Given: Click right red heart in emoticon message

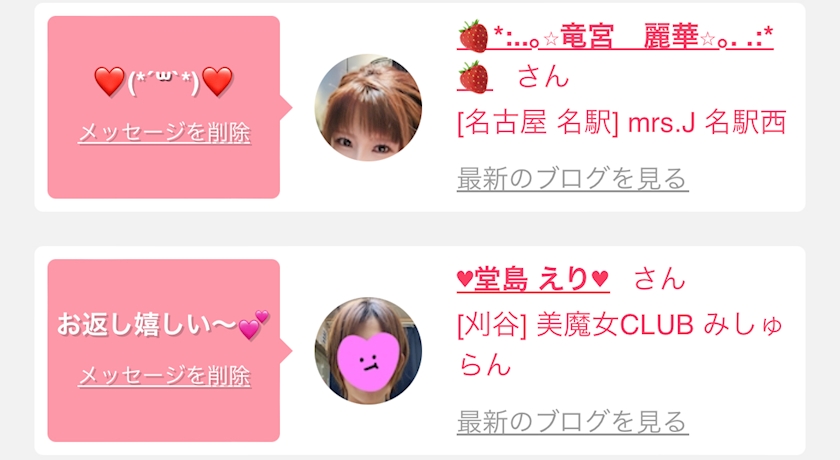Looking at the screenshot, I should point(218,81).
